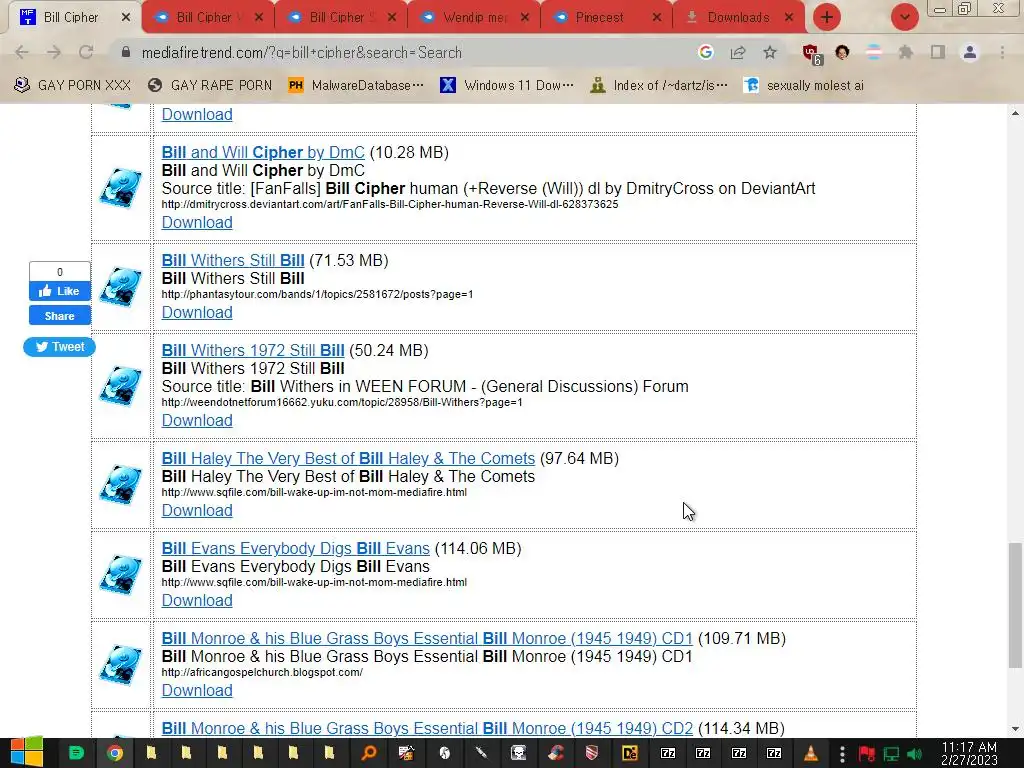Click the speaker volume tray icon
The image size is (1024, 768).
tap(915, 754)
